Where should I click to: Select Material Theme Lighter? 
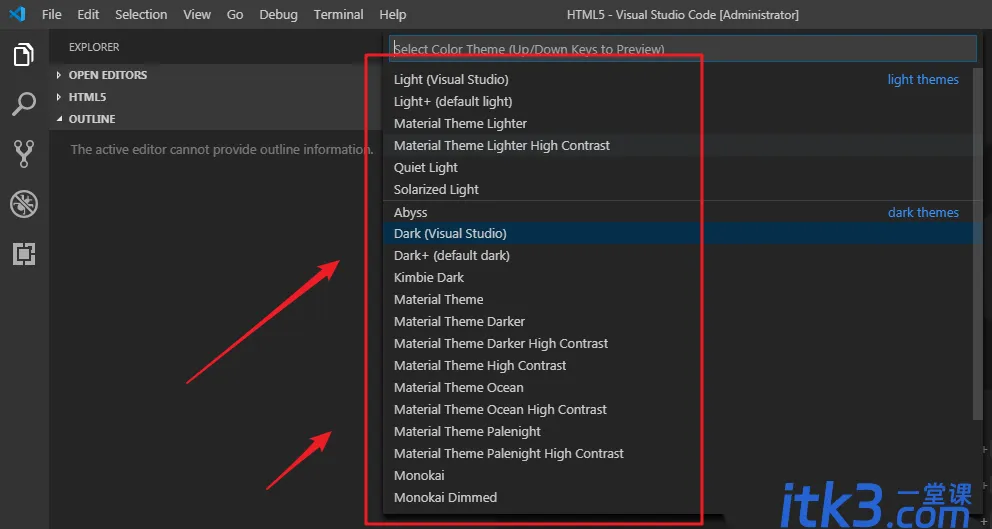click(x=679, y=123)
